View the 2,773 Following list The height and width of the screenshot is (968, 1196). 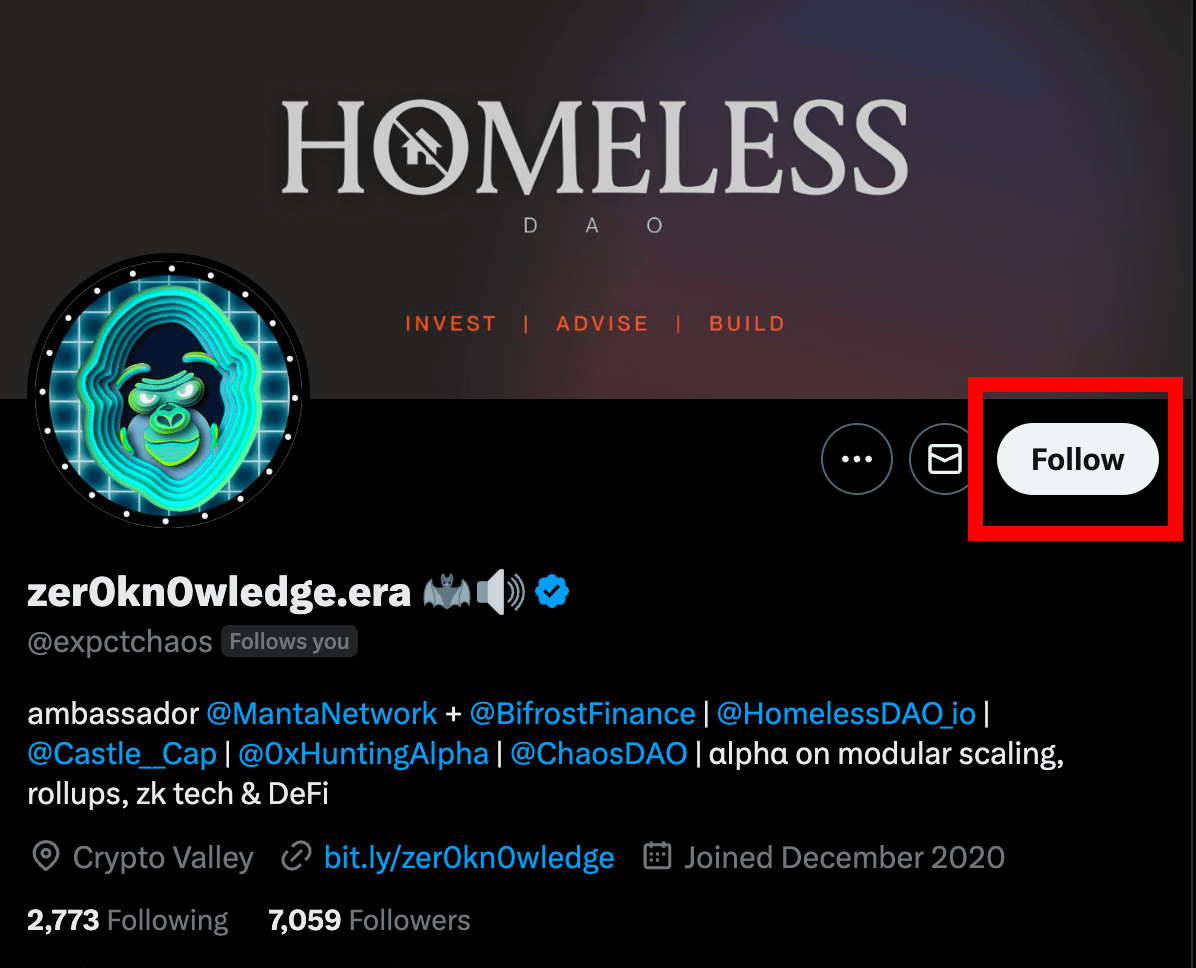click(x=128, y=920)
